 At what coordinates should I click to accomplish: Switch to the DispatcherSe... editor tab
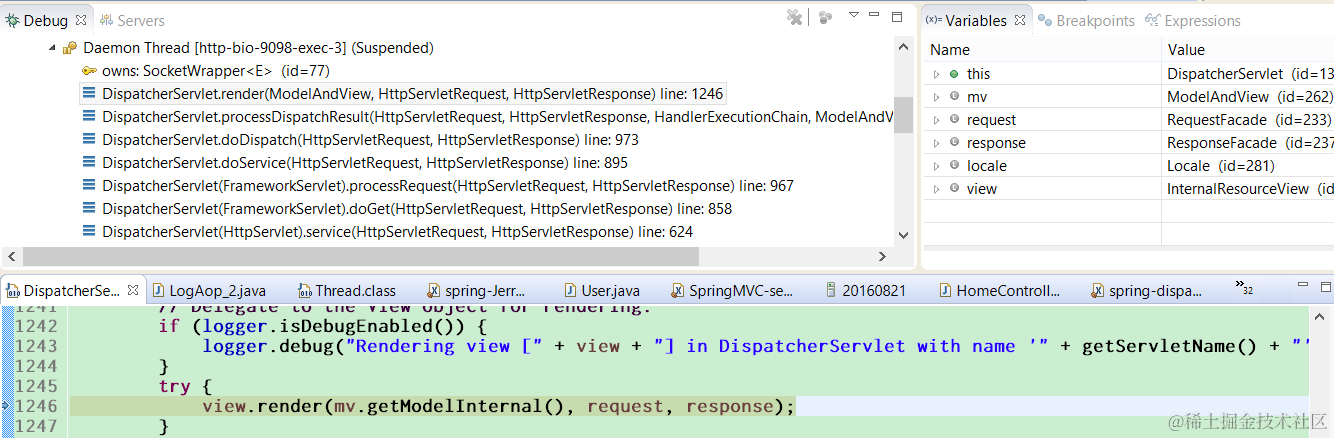pyautogui.click(x=72, y=291)
